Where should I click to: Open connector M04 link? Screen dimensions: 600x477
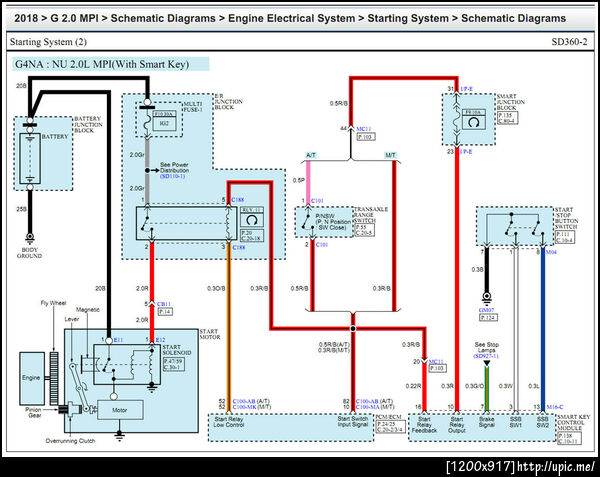click(551, 252)
